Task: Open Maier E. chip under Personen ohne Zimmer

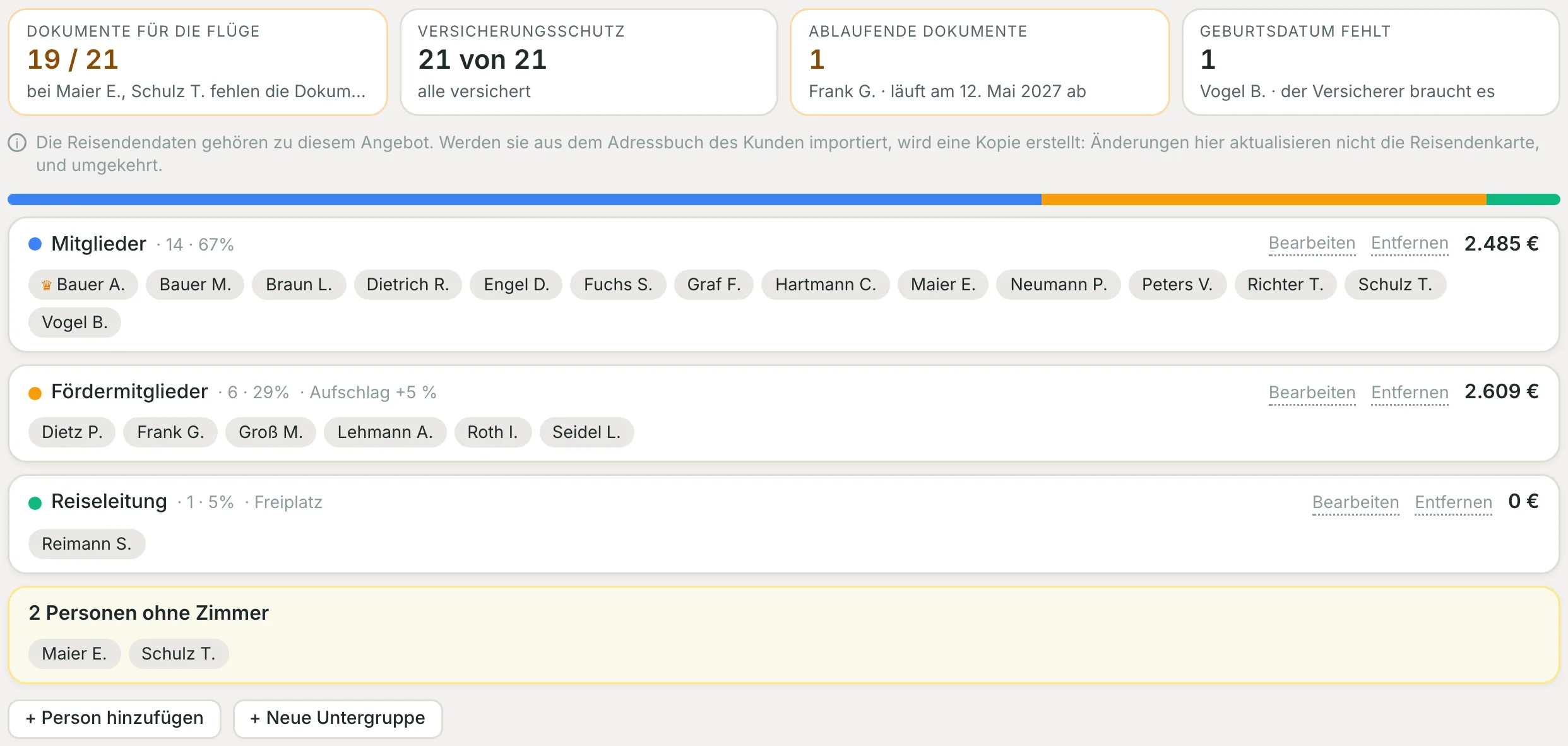Action: (x=74, y=654)
